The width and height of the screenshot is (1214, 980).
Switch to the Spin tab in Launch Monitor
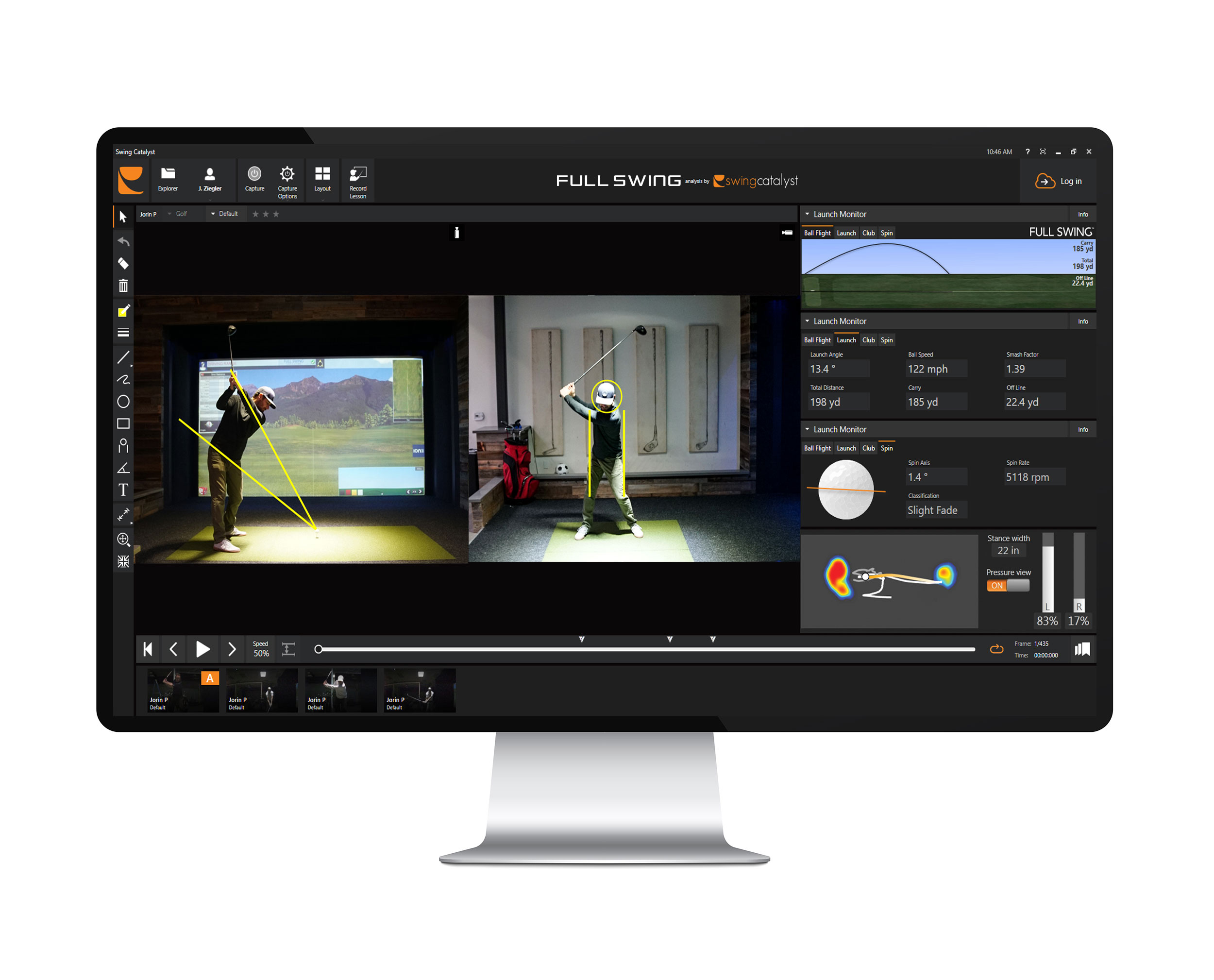click(886, 232)
